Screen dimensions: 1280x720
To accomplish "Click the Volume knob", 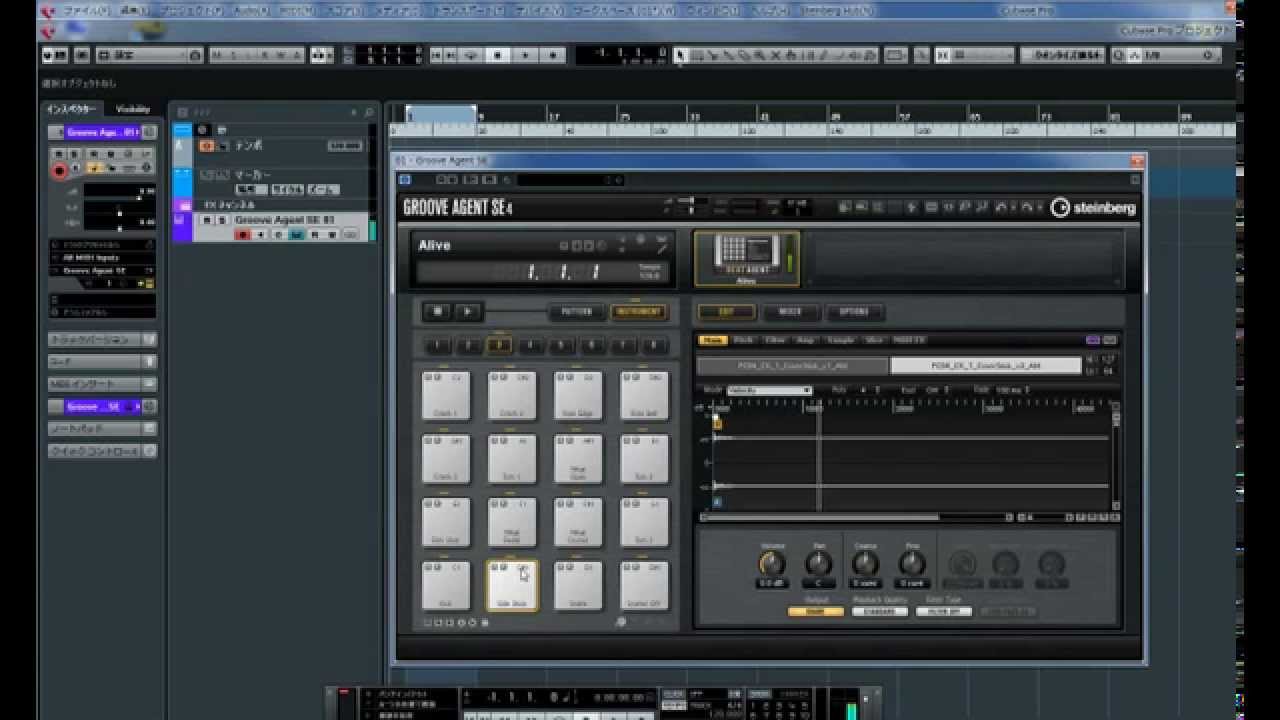I will [x=771, y=564].
